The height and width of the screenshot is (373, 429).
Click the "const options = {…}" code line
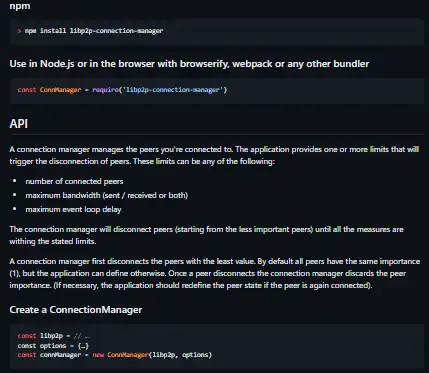pos(53,346)
